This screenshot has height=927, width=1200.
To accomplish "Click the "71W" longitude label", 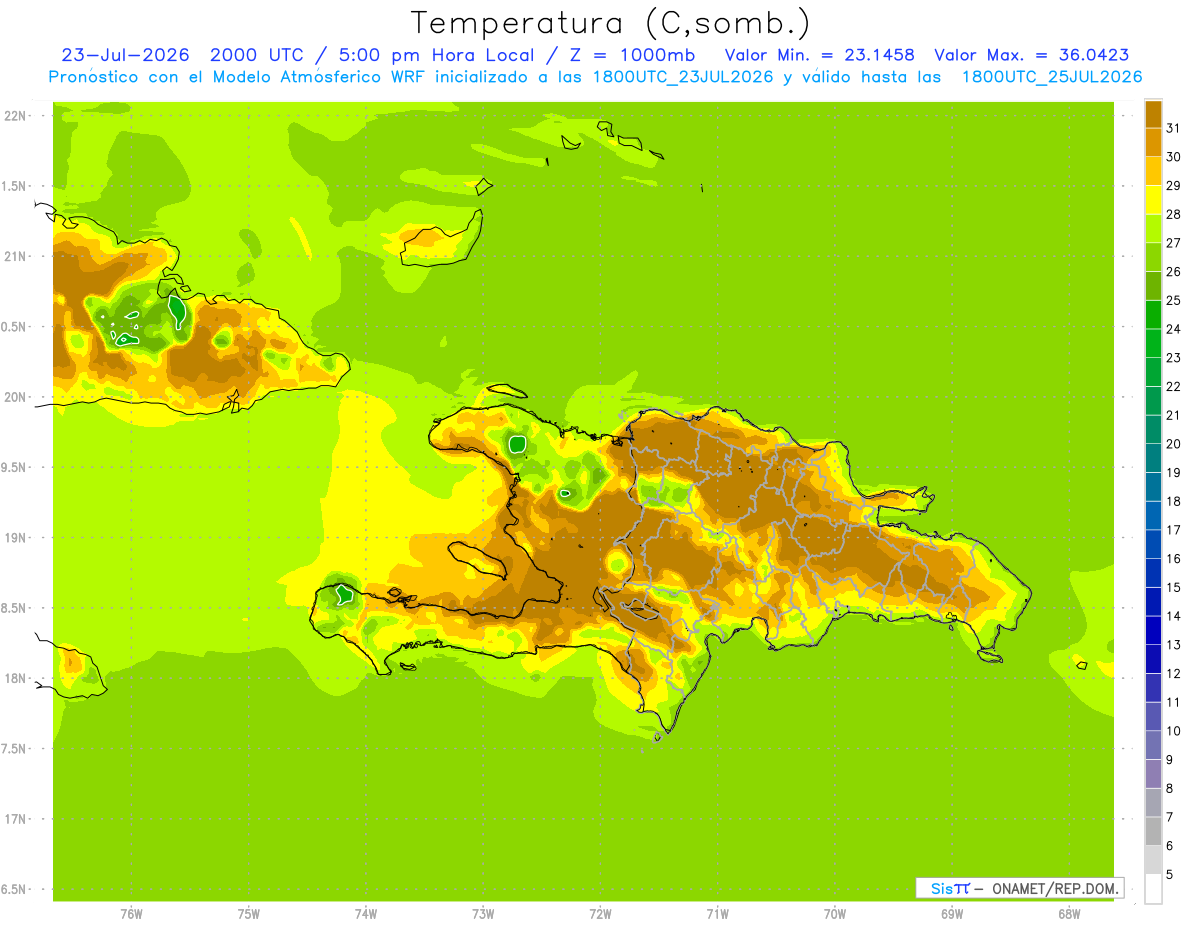I will 717,914.
